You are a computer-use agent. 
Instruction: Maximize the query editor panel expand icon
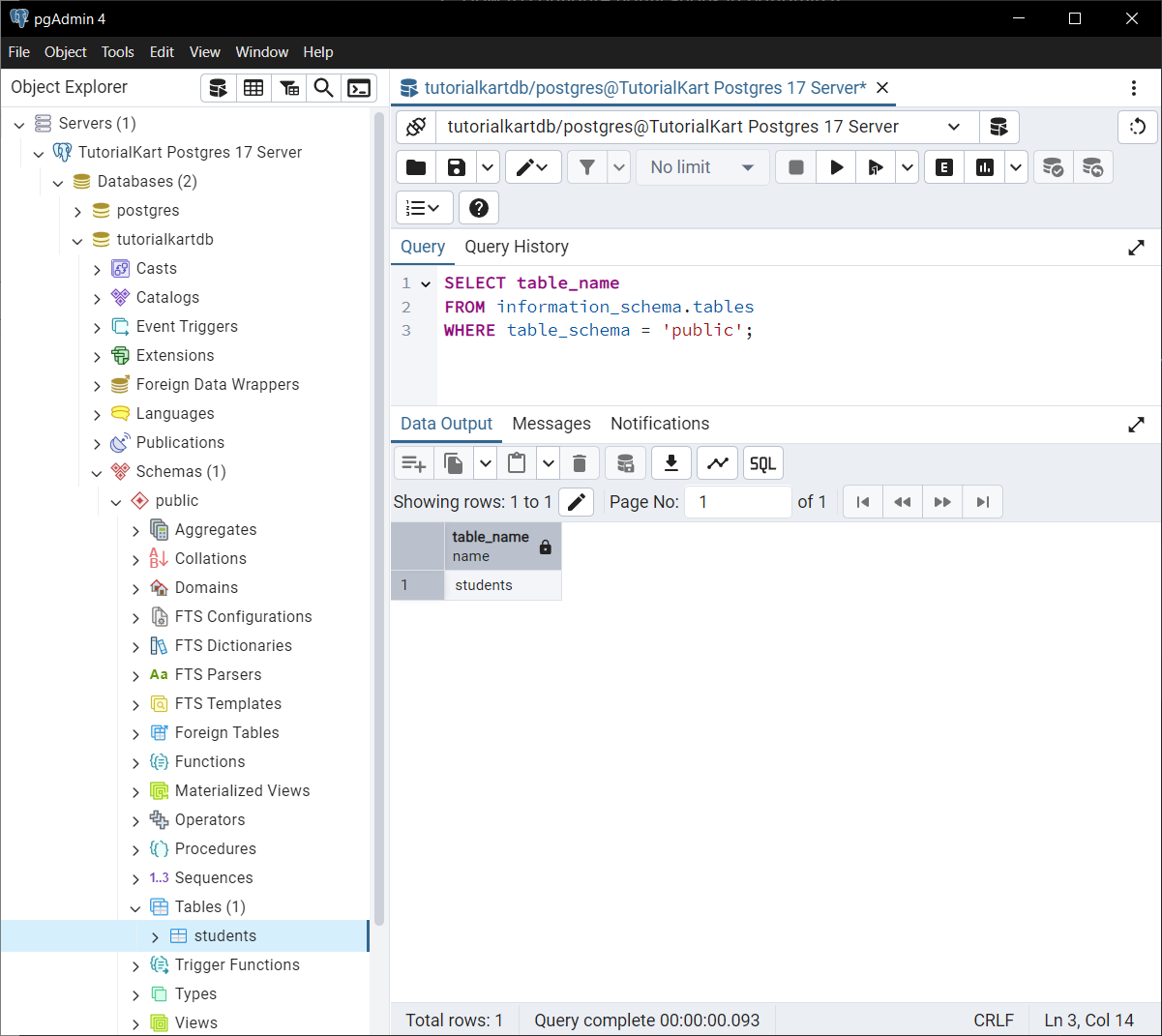coord(1137,248)
